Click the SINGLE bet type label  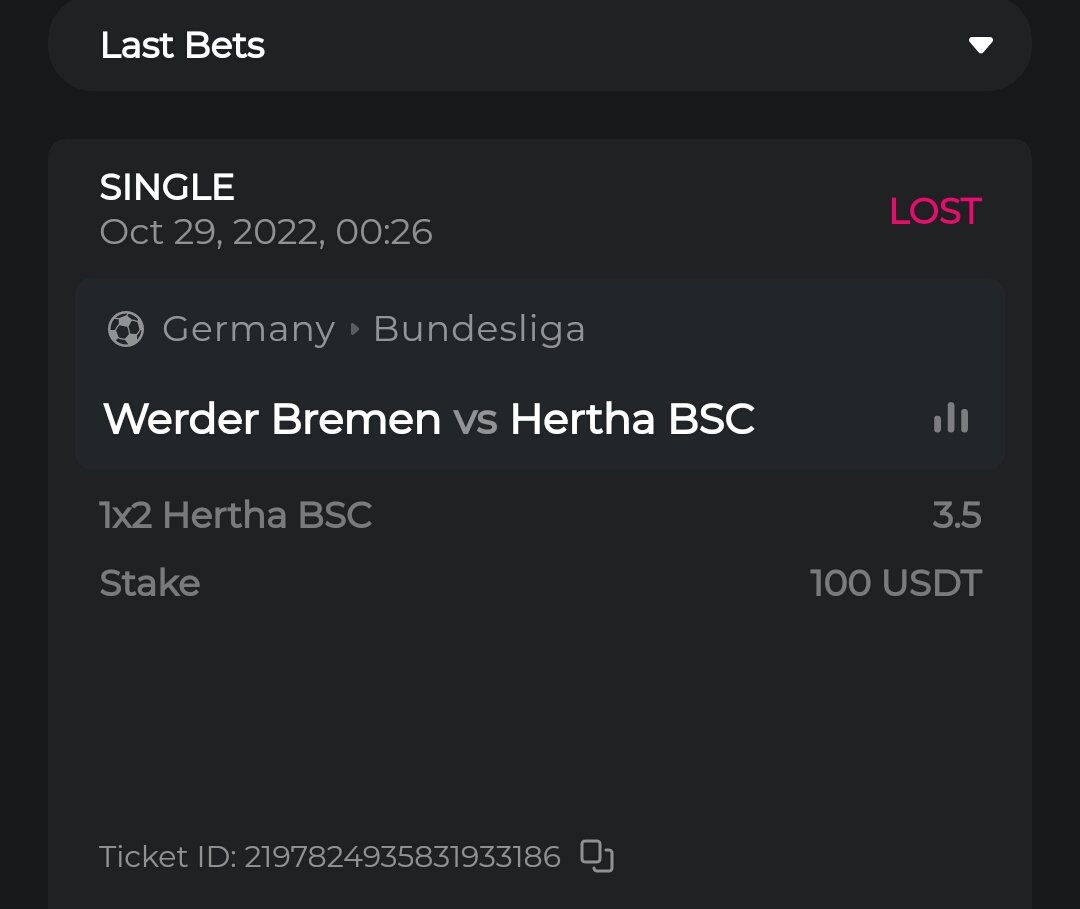coord(167,187)
